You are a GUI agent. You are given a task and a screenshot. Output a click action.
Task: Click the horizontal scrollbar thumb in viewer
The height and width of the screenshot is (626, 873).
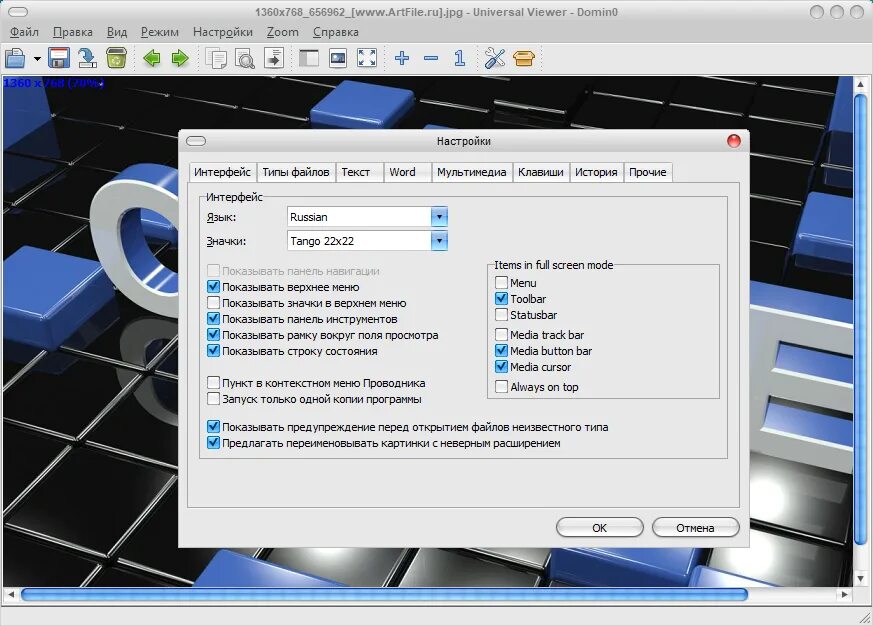point(384,595)
